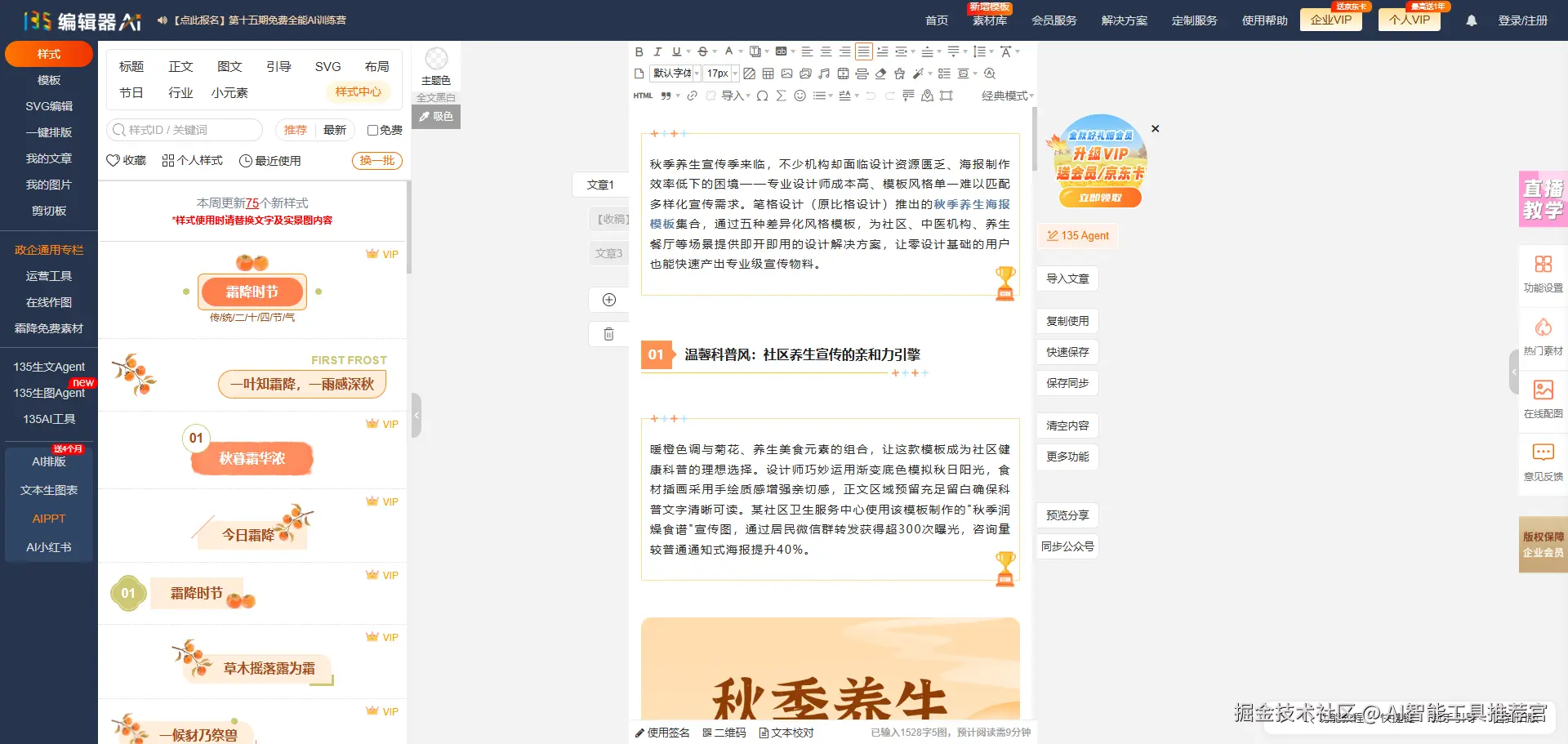
Task: Open 二维码 in the bottom bar
Action: pos(724,733)
